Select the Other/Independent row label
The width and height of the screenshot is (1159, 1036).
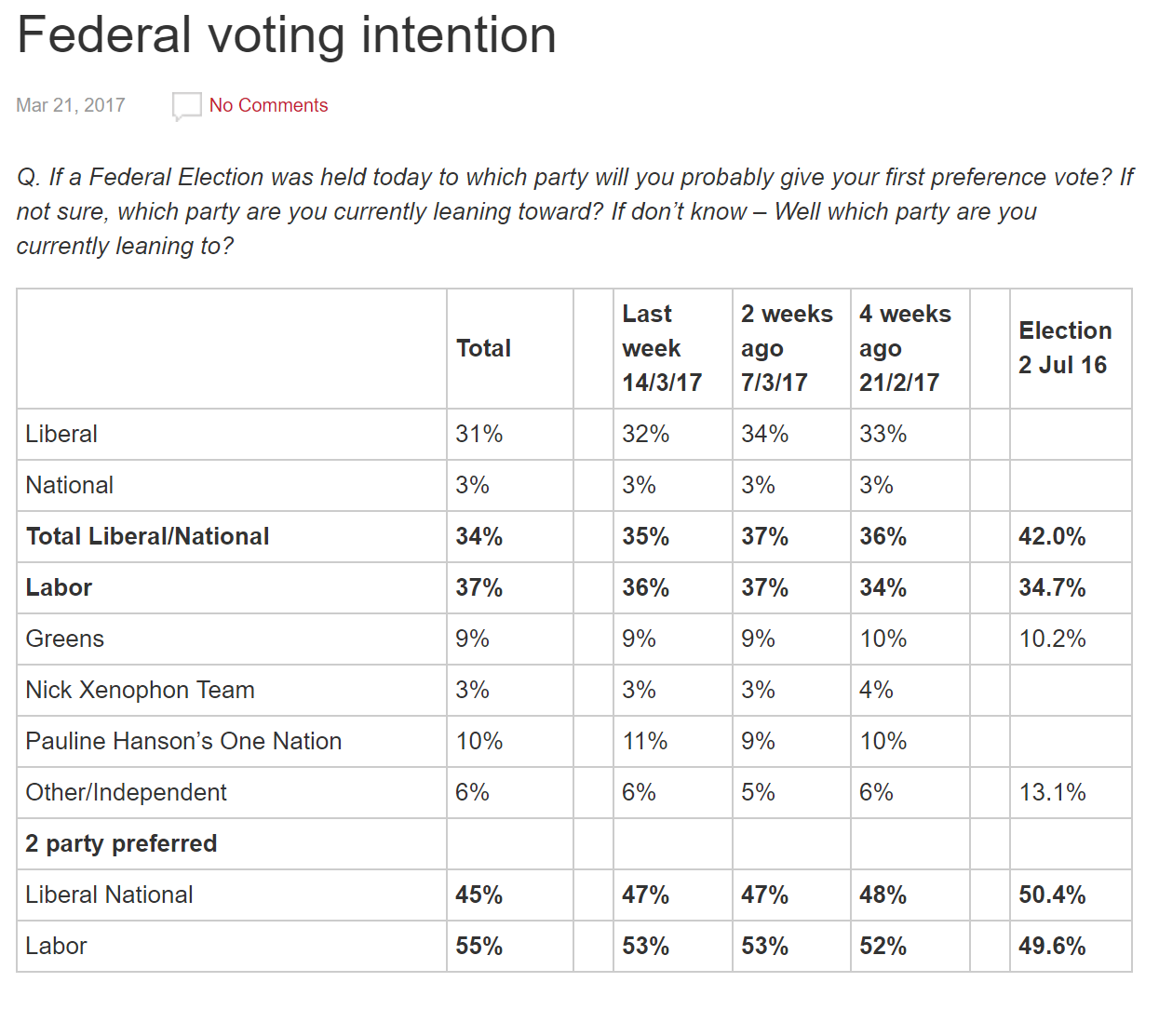click(x=126, y=792)
